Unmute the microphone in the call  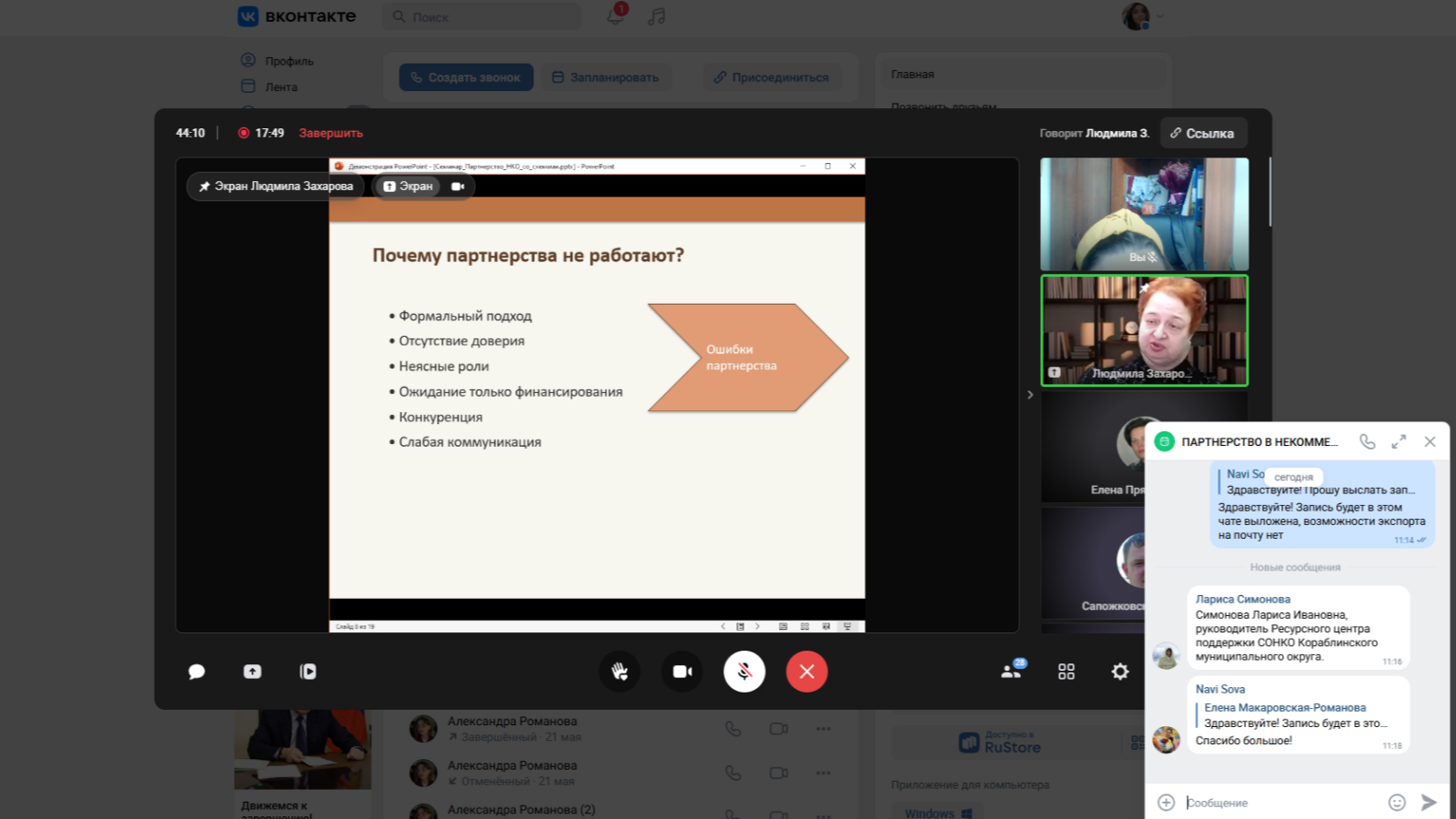click(x=744, y=672)
